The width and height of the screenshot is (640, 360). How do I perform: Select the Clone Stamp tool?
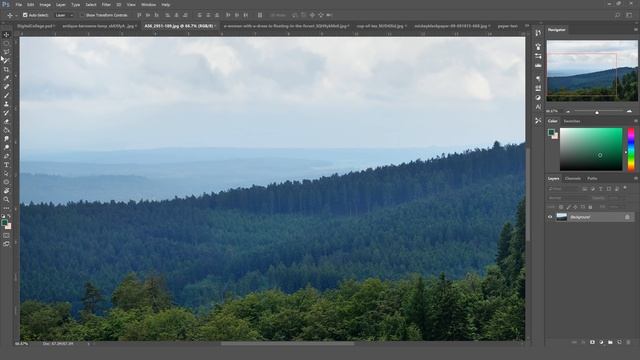6,104
